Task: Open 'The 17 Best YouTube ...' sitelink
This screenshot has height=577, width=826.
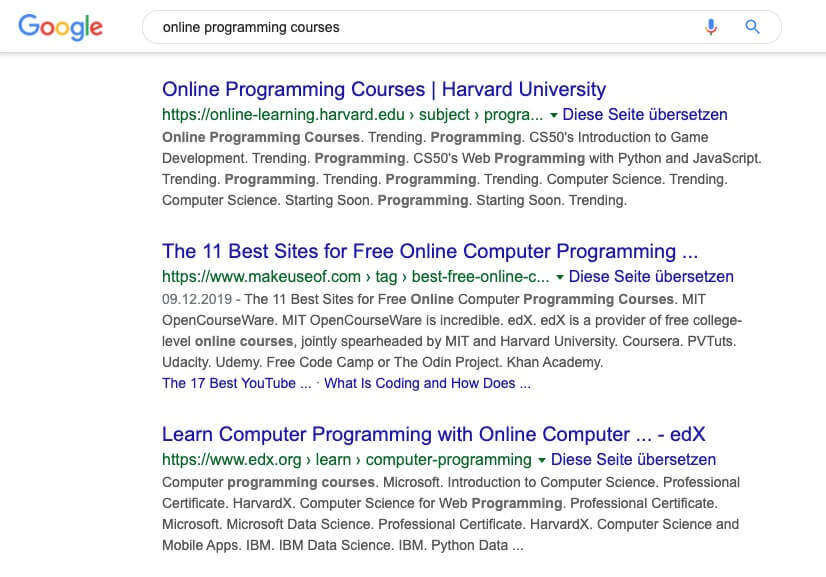Action: 237,383
